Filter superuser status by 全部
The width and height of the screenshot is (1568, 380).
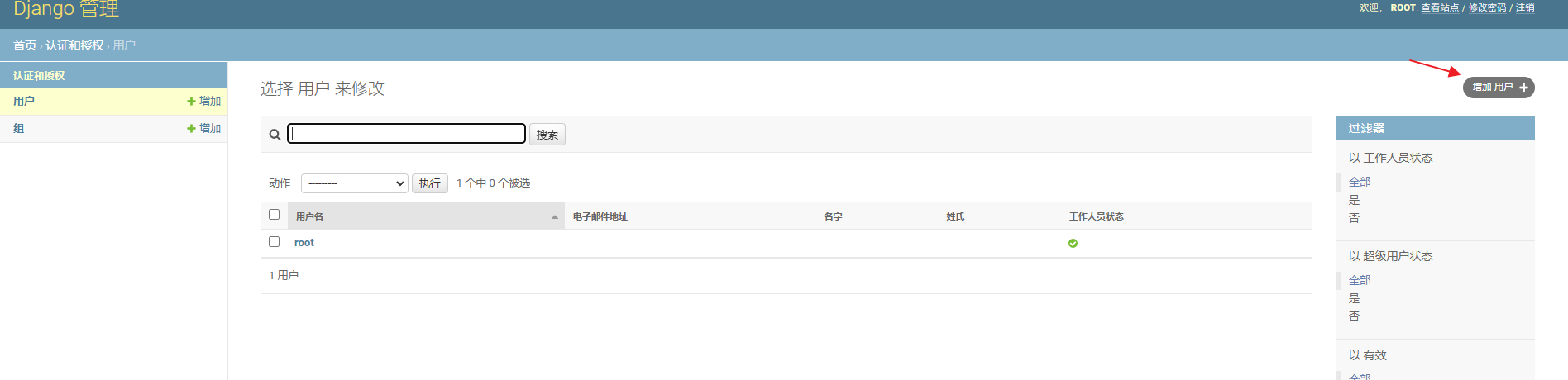click(1360, 280)
